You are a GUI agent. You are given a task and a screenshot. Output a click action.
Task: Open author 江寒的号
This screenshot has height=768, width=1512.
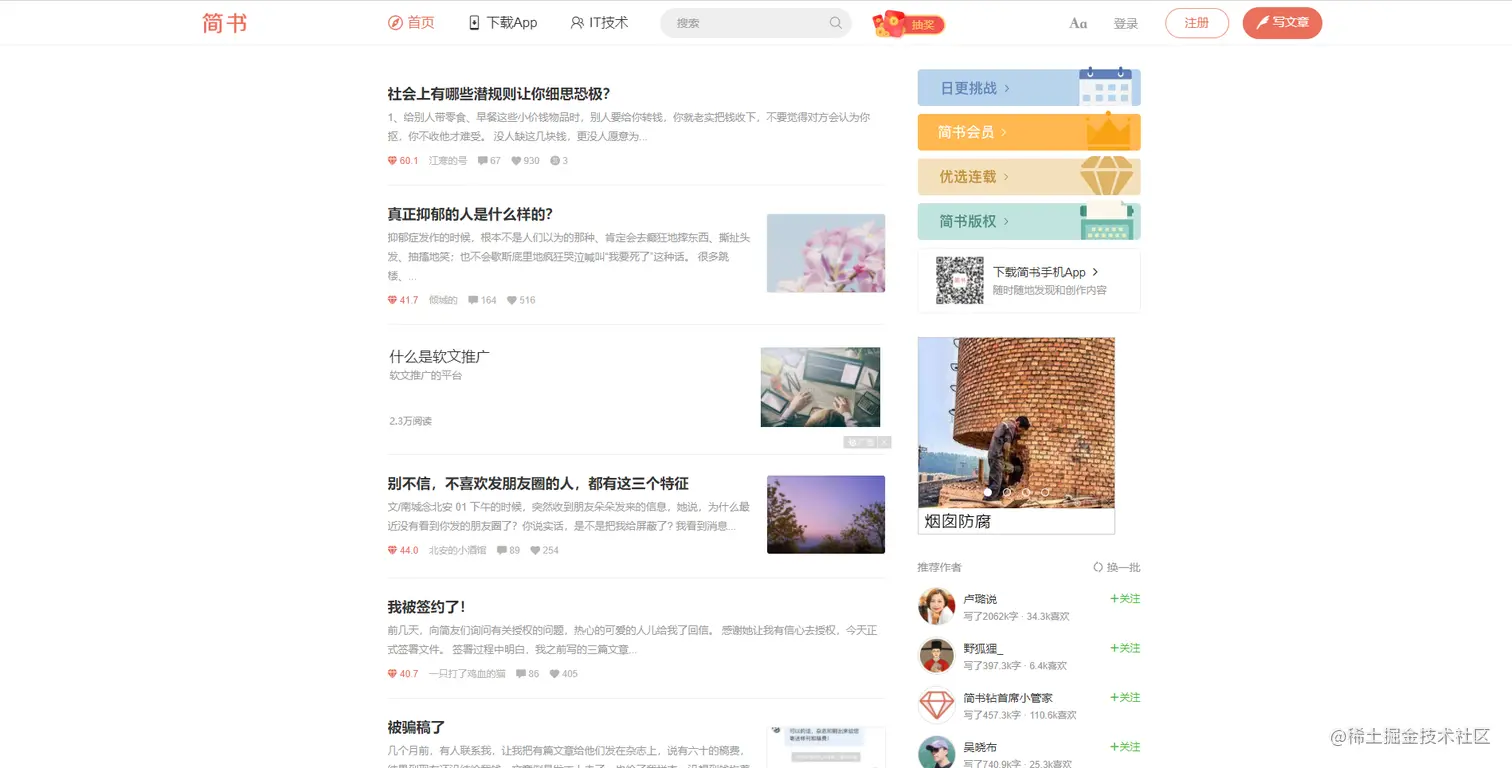pyautogui.click(x=448, y=161)
